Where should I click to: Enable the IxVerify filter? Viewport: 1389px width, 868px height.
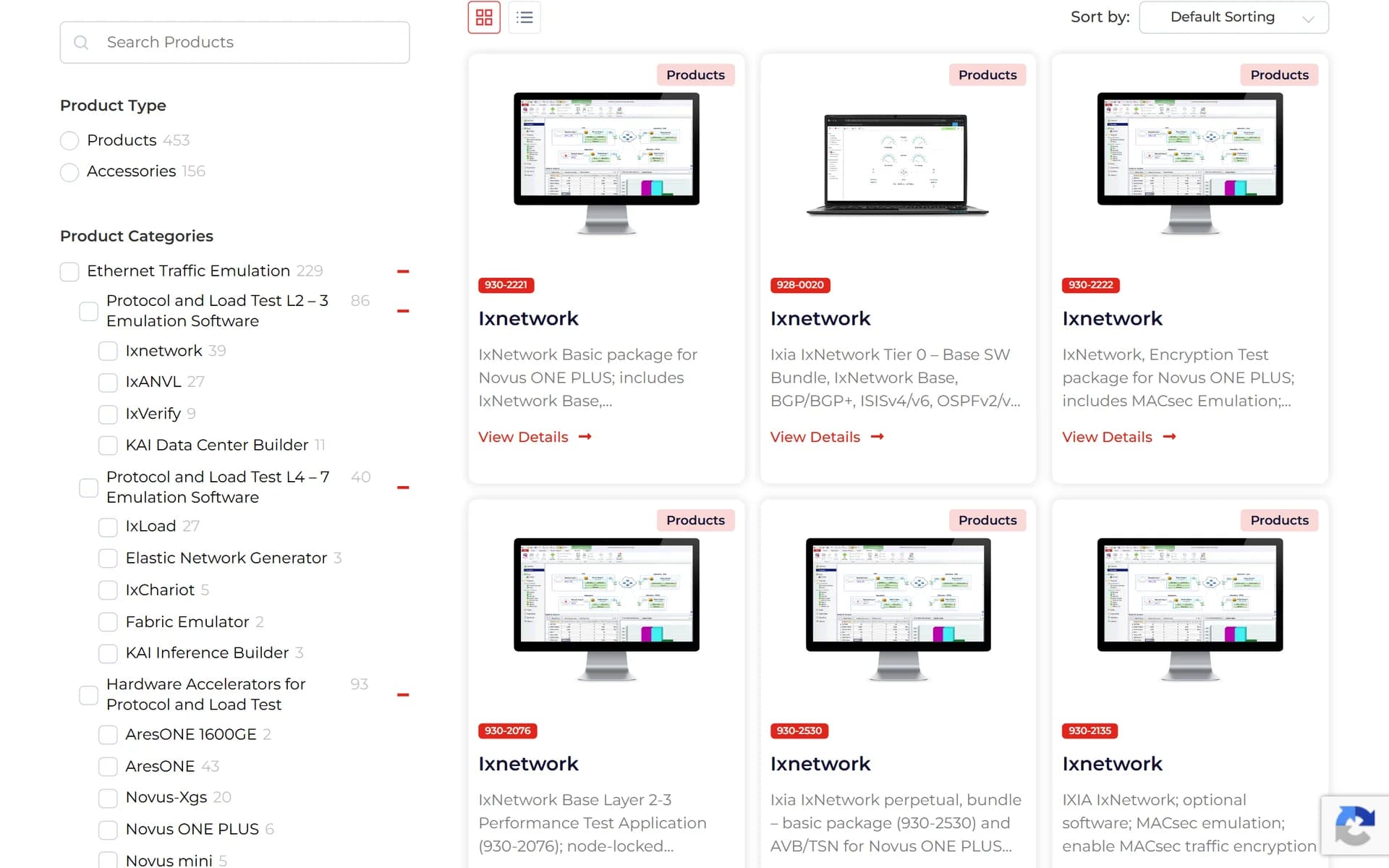coord(108,414)
